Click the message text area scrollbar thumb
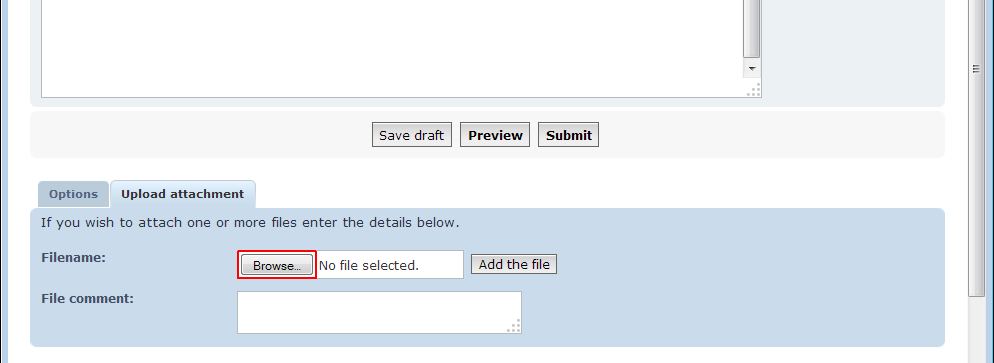Viewport: 994px width, 363px height. point(752,29)
